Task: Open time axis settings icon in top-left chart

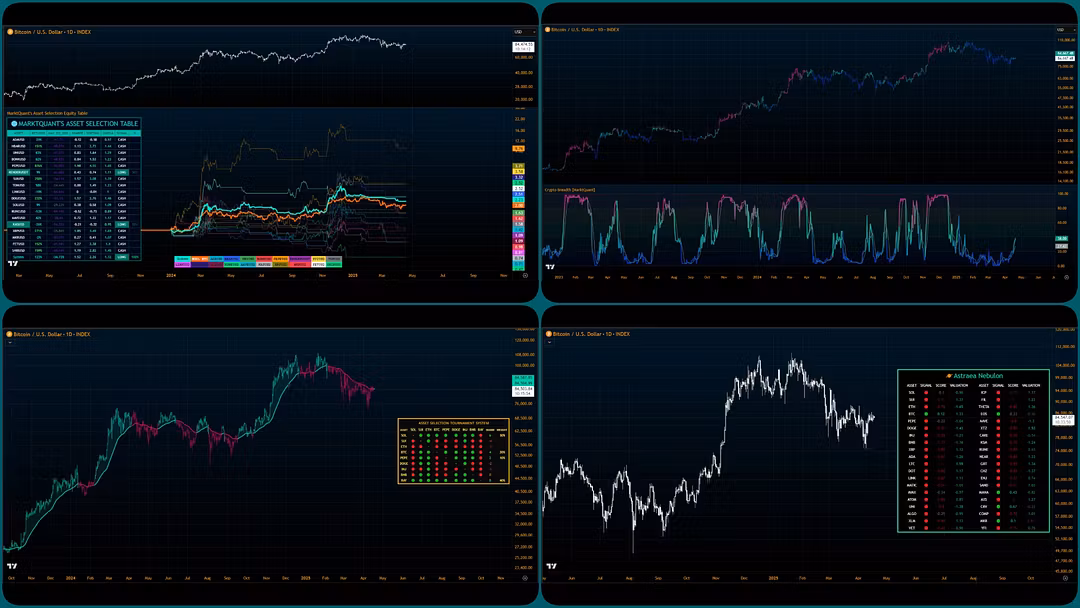Action: [526, 275]
